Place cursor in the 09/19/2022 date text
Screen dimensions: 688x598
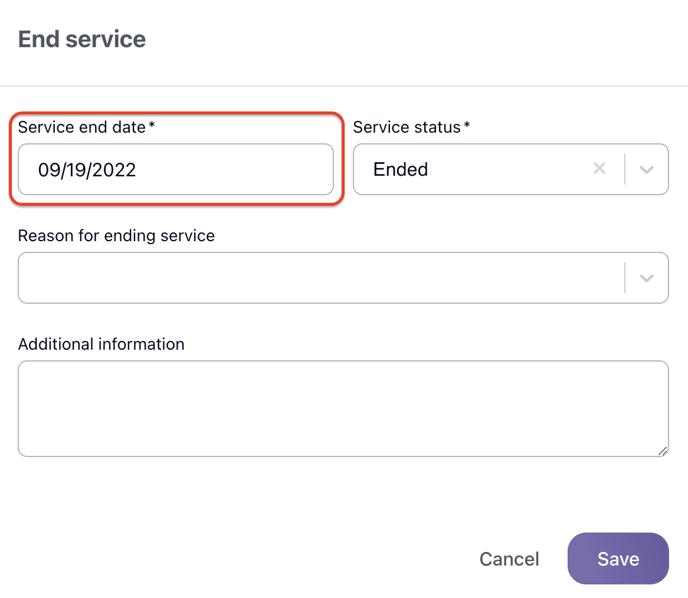point(87,170)
